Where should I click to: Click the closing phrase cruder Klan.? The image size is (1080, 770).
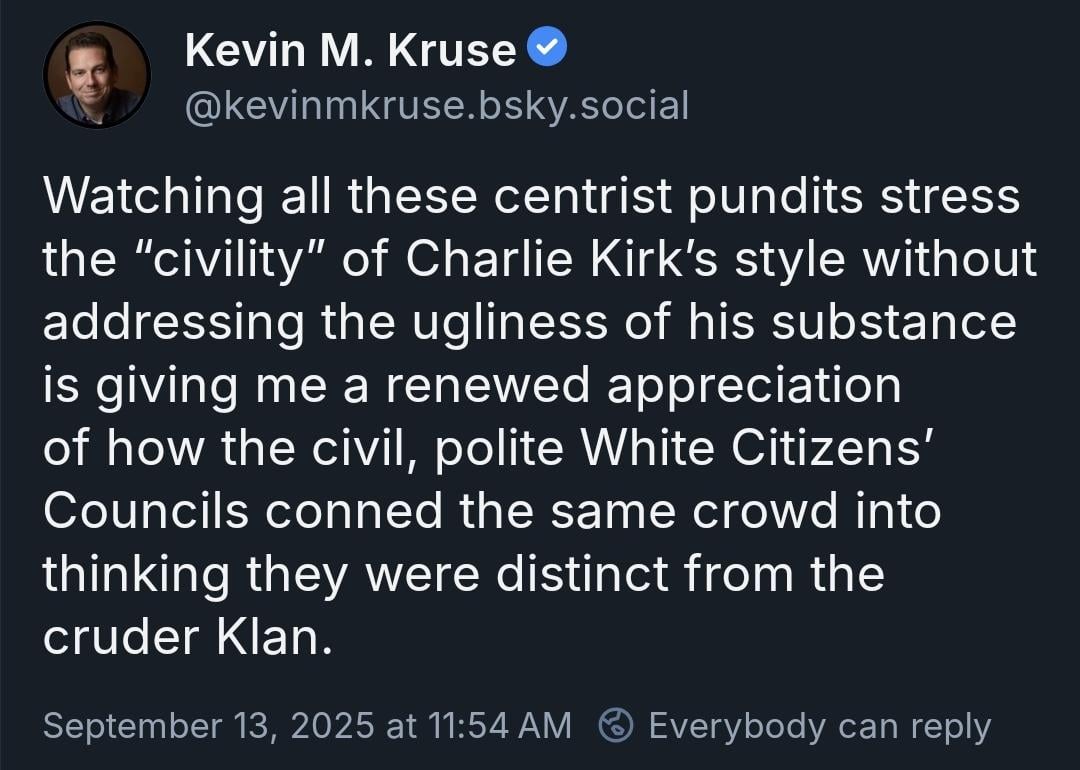pyautogui.click(x=188, y=638)
